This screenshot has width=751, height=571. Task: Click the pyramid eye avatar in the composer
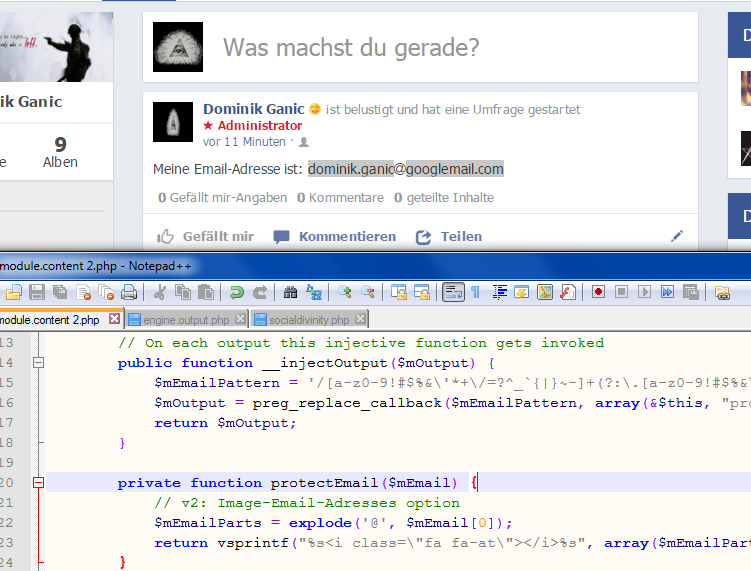[178, 47]
